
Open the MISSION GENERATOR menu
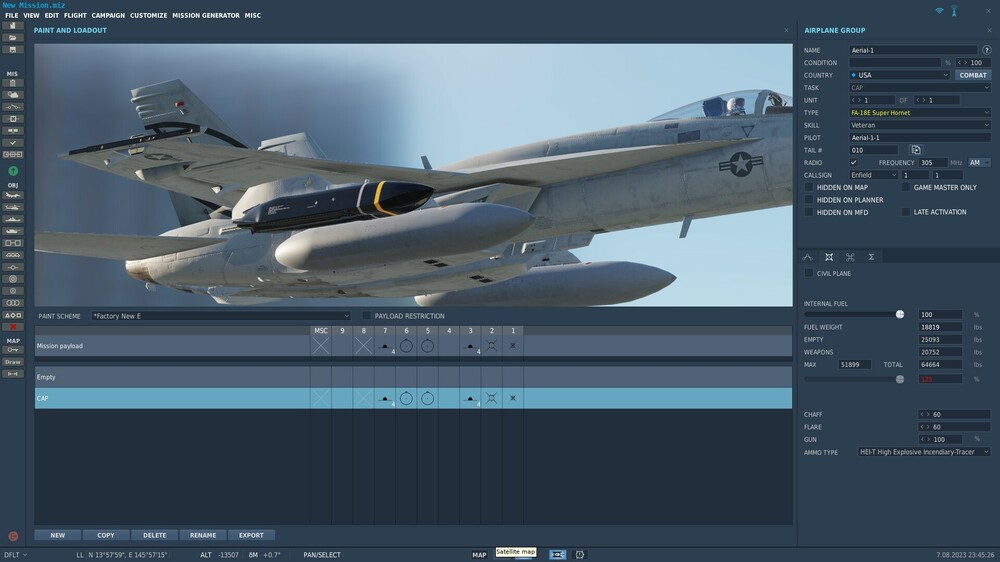(x=206, y=15)
